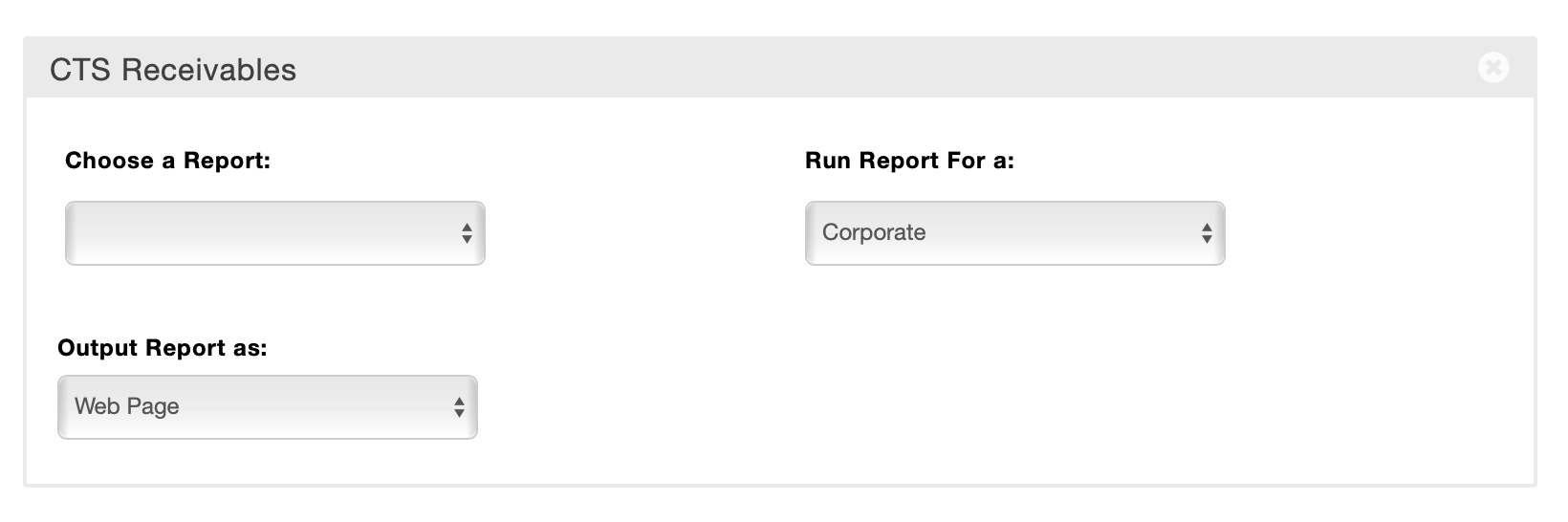This screenshot has width=1568, height=522.
Task: Click the CTS Receivables title text
Action: point(173,70)
